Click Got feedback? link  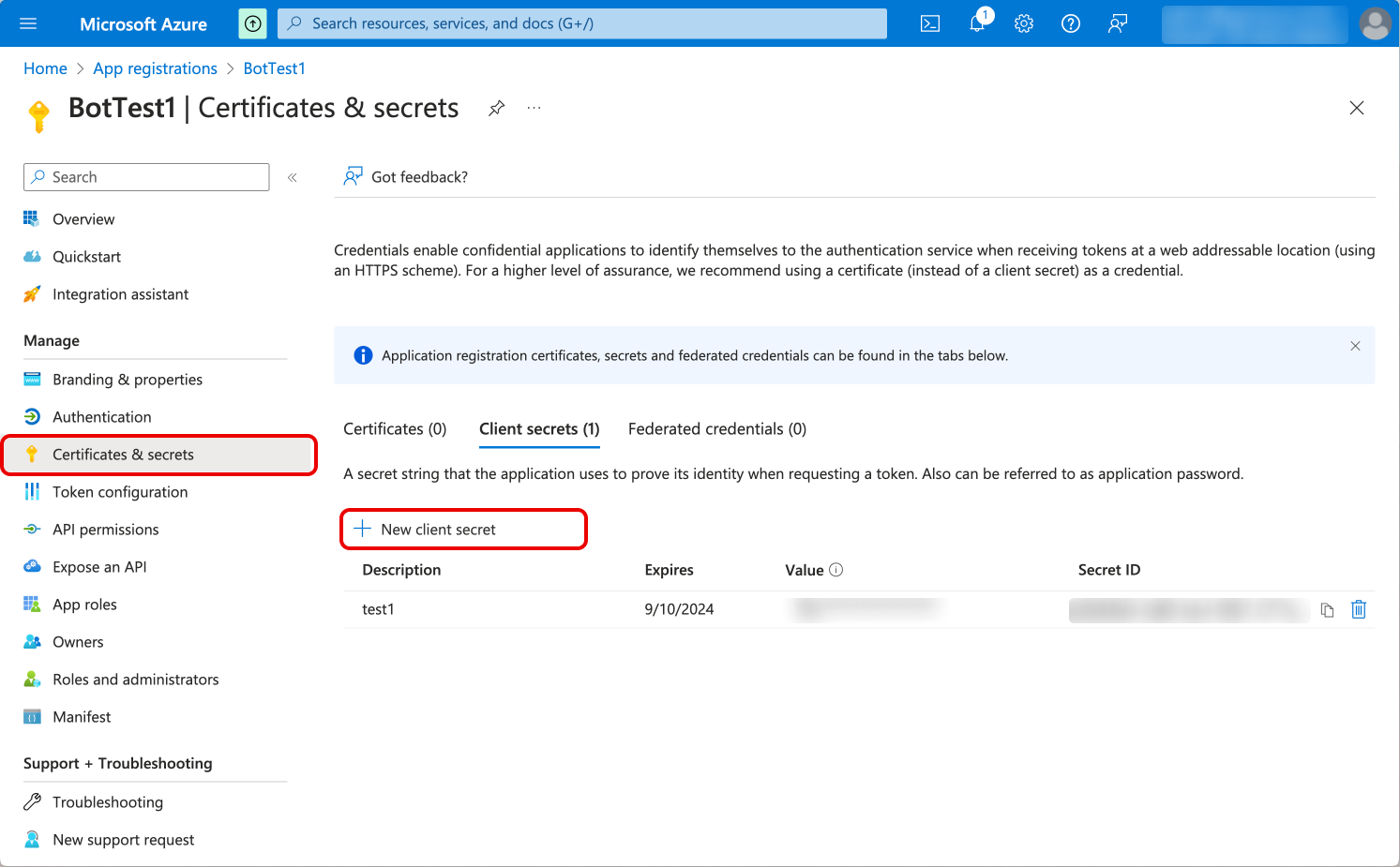click(x=419, y=177)
